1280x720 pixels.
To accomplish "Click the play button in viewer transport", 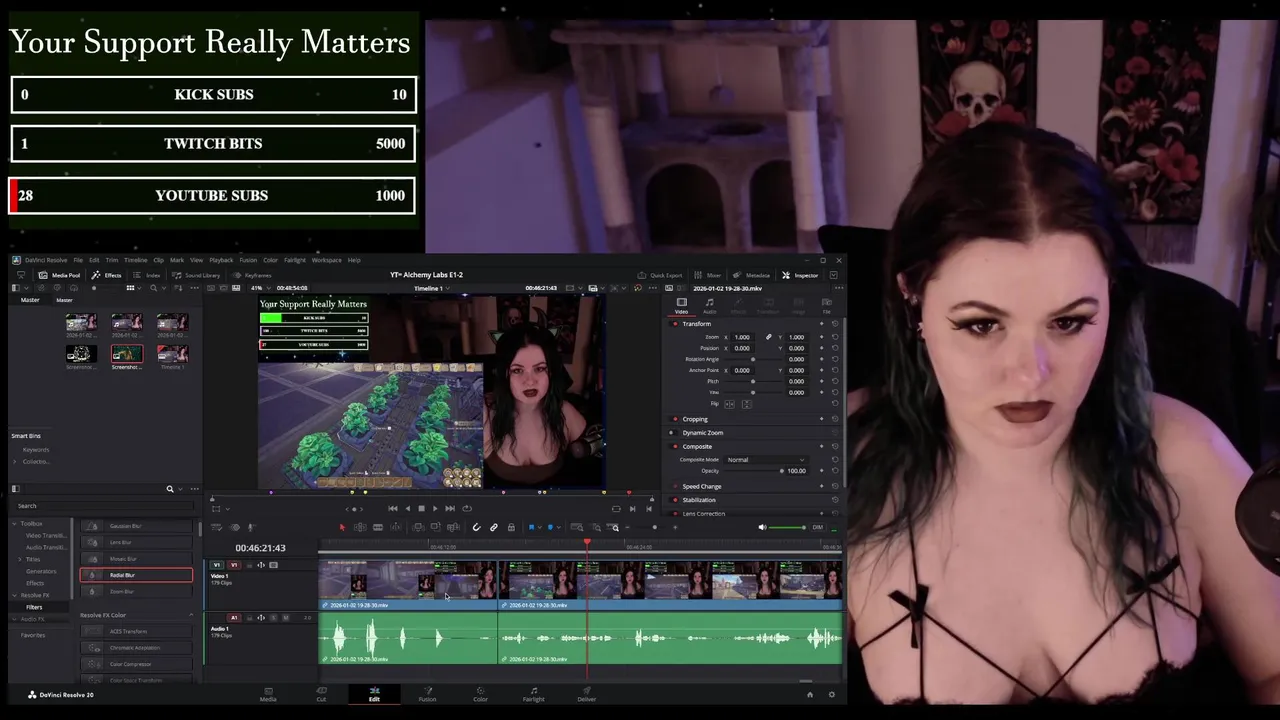I will click(434, 508).
